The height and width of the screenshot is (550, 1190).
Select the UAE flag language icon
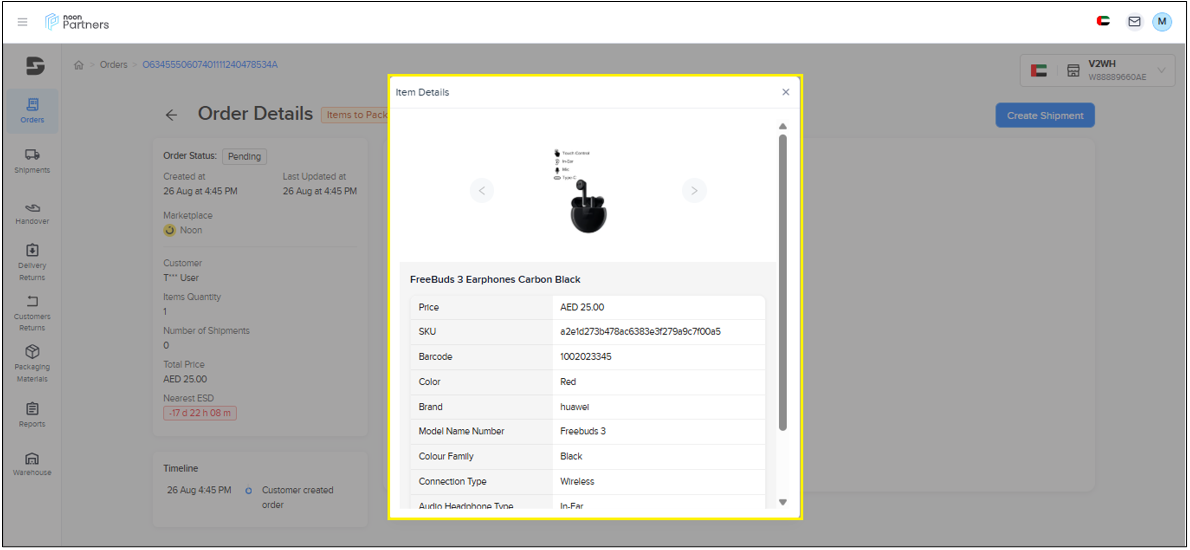(x=1103, y=21)
